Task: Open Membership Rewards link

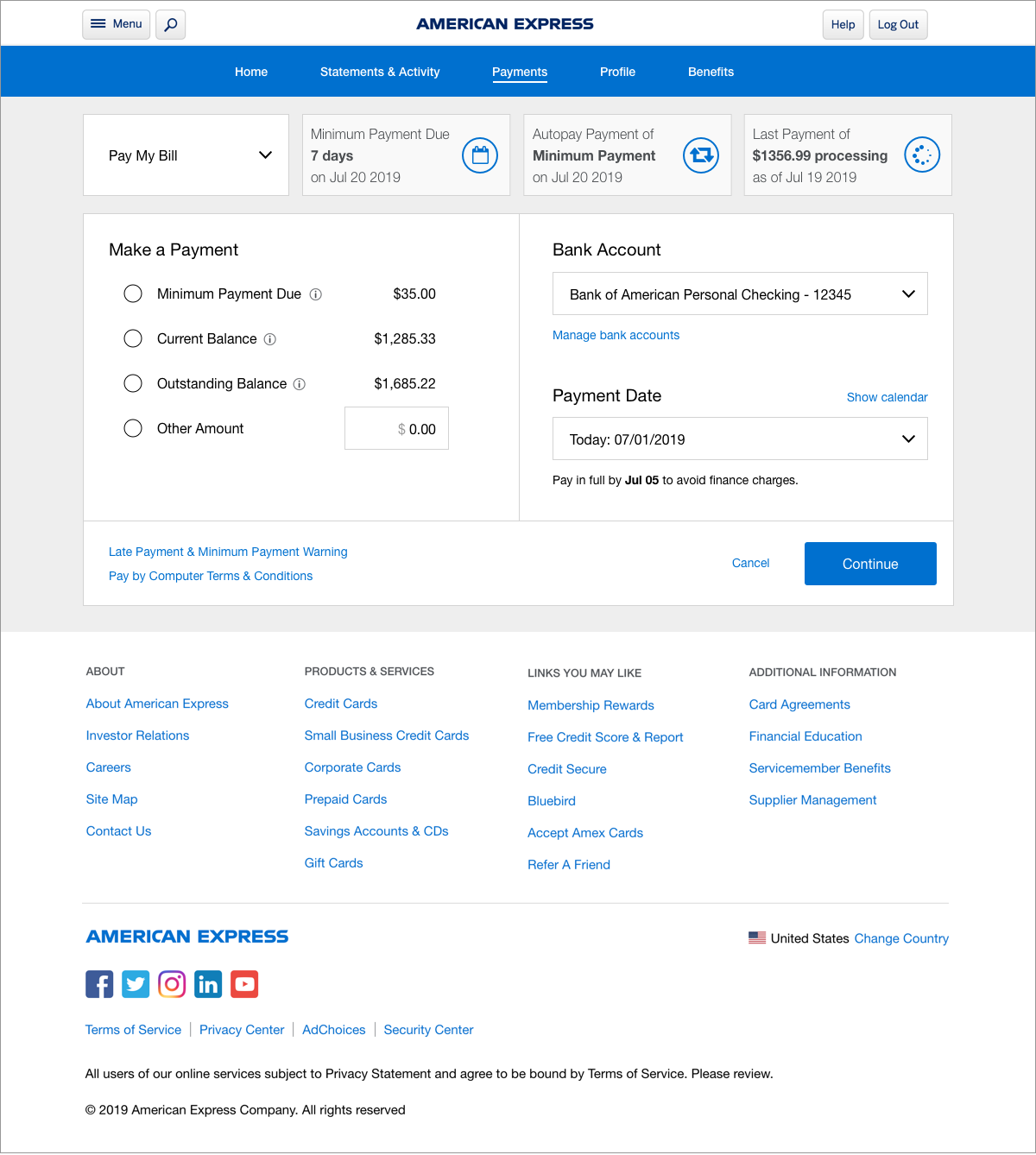Action: click(x=591, y=705)
